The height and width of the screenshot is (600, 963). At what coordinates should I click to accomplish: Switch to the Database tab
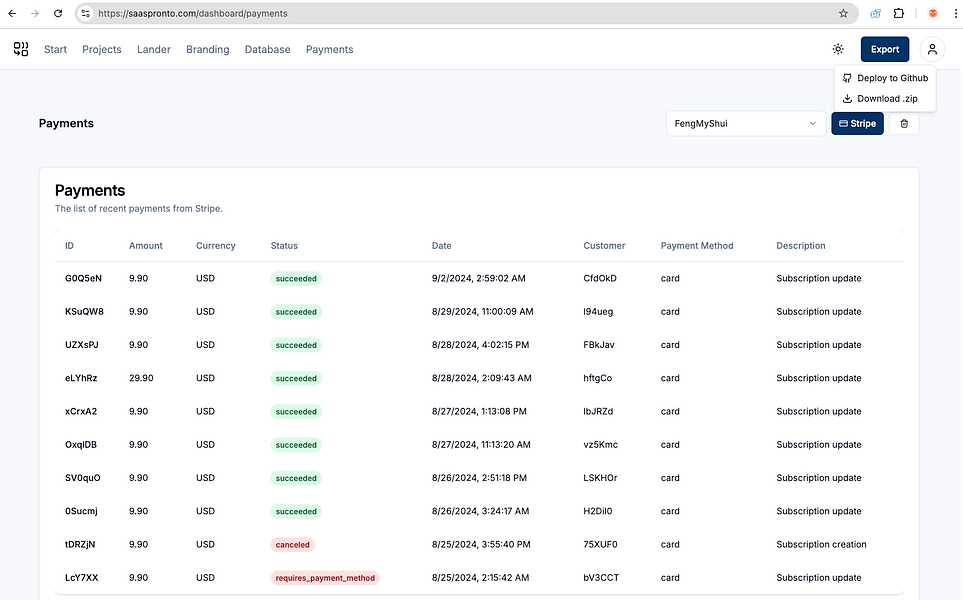tap(267, 49)
